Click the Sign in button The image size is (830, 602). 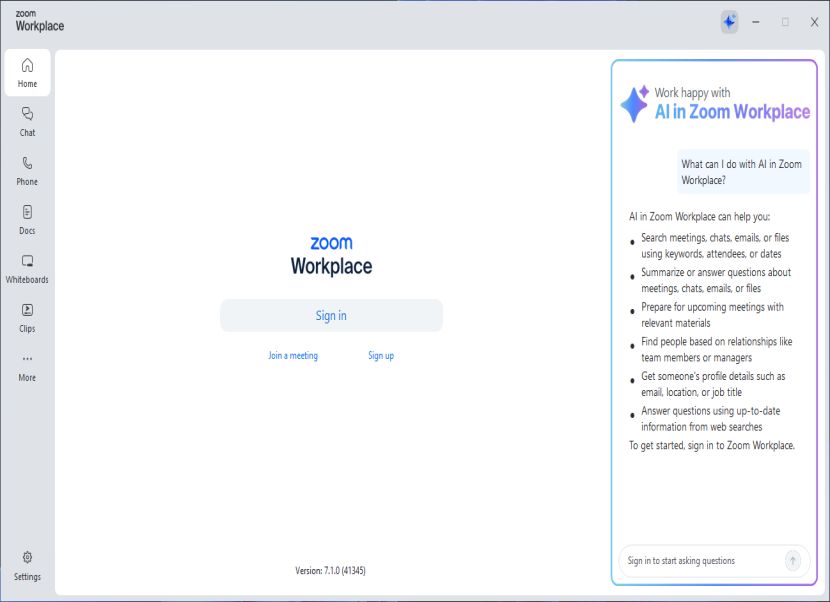point(331,316)
